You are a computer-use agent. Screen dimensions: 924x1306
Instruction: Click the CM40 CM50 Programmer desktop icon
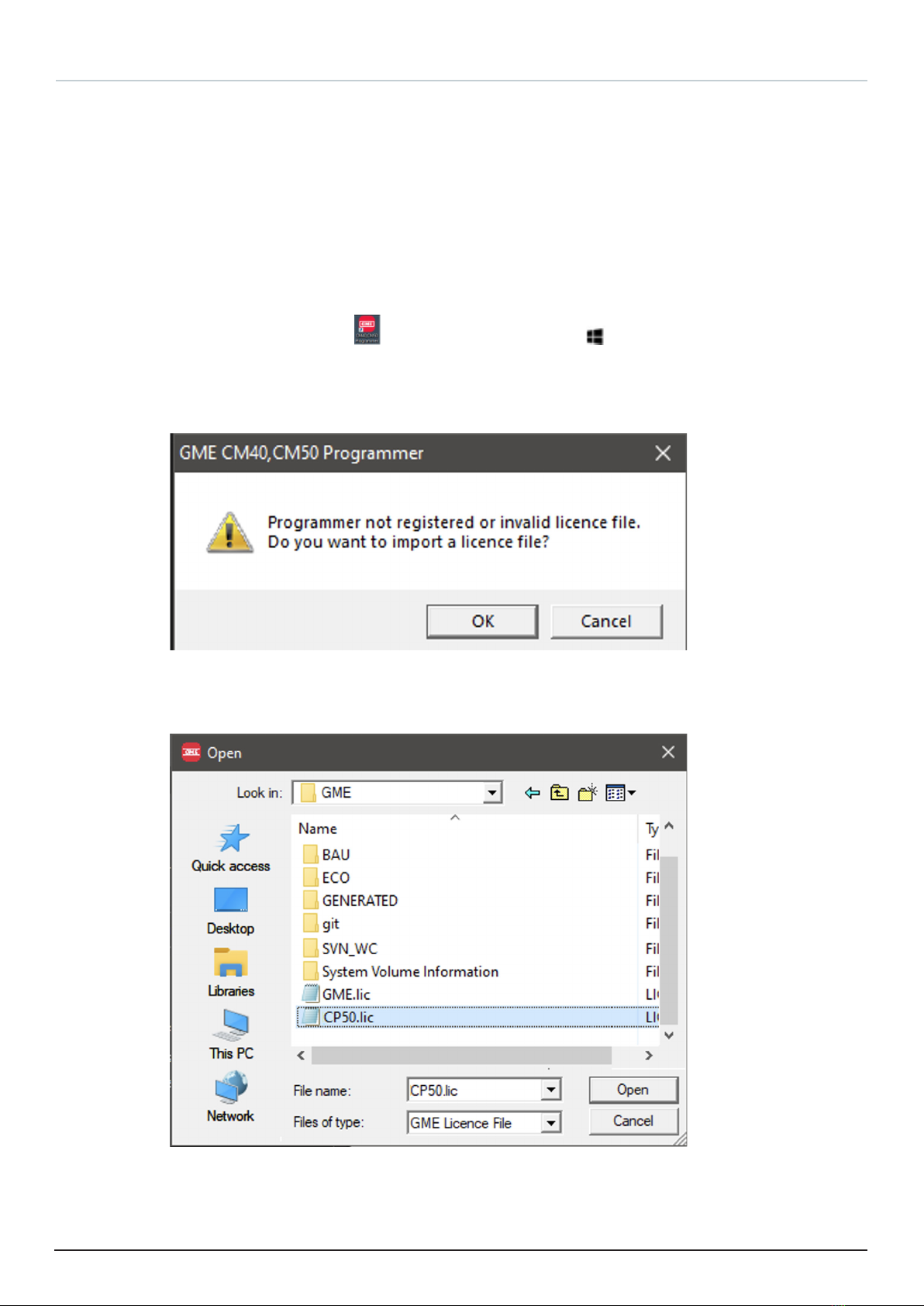coord(367,329)
